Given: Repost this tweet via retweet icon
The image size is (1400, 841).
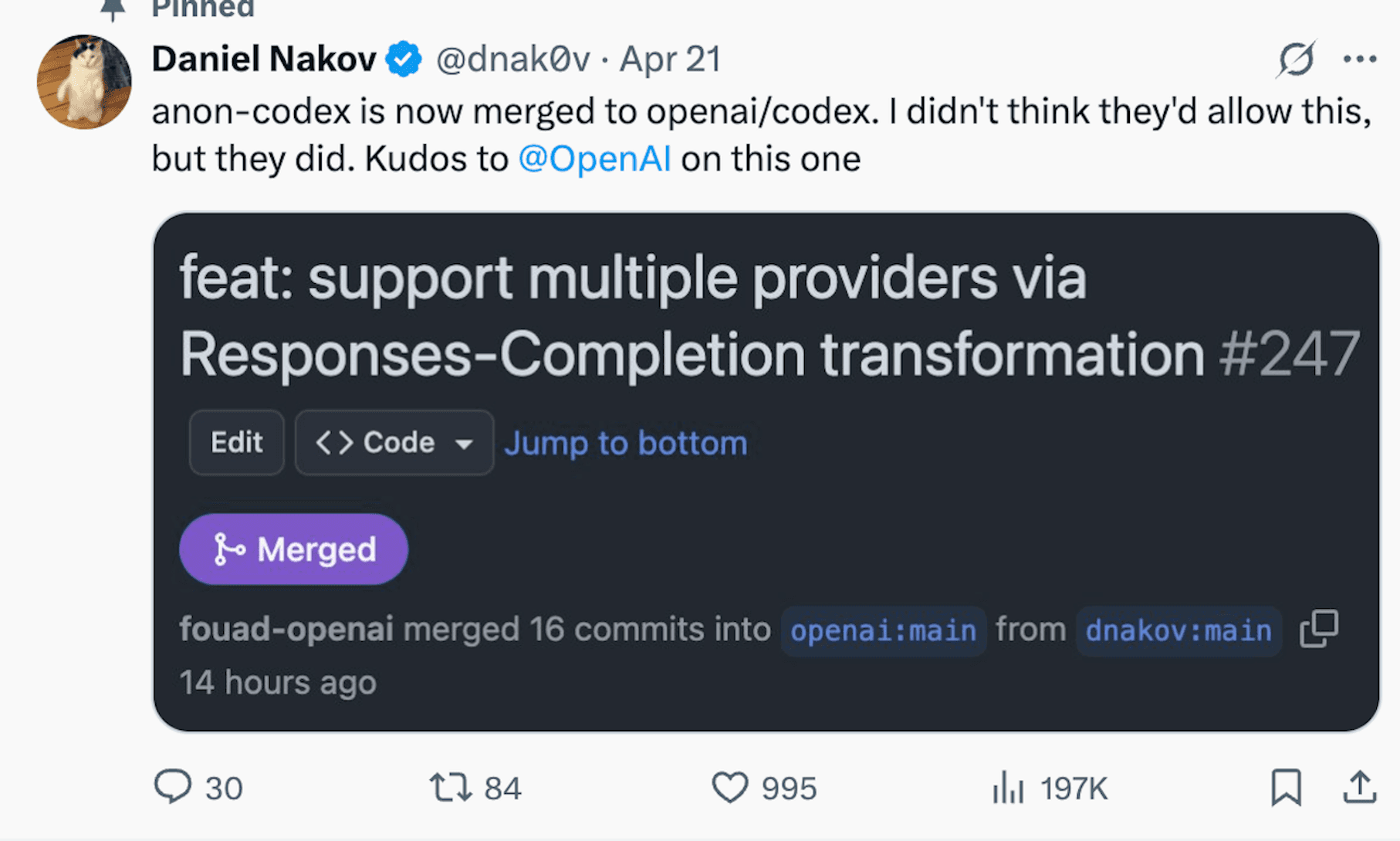Looking at the screenshot, I should [450, 788].
